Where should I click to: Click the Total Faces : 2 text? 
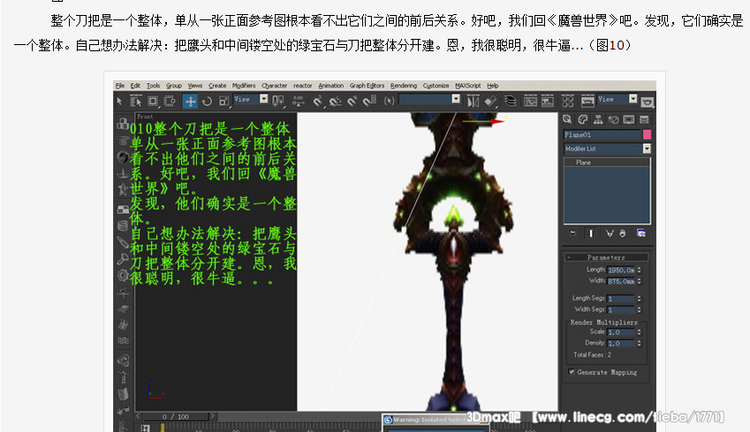coord(592,355)
